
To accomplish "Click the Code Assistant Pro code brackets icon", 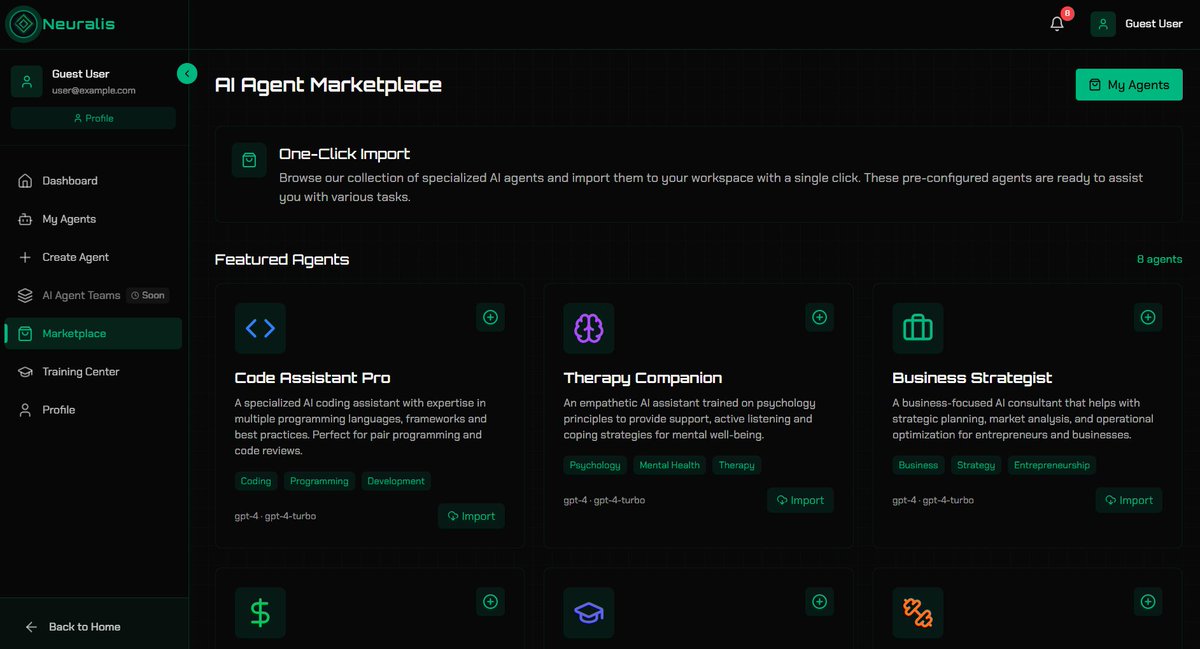I will pyautogui.click(x=260, y=328).
